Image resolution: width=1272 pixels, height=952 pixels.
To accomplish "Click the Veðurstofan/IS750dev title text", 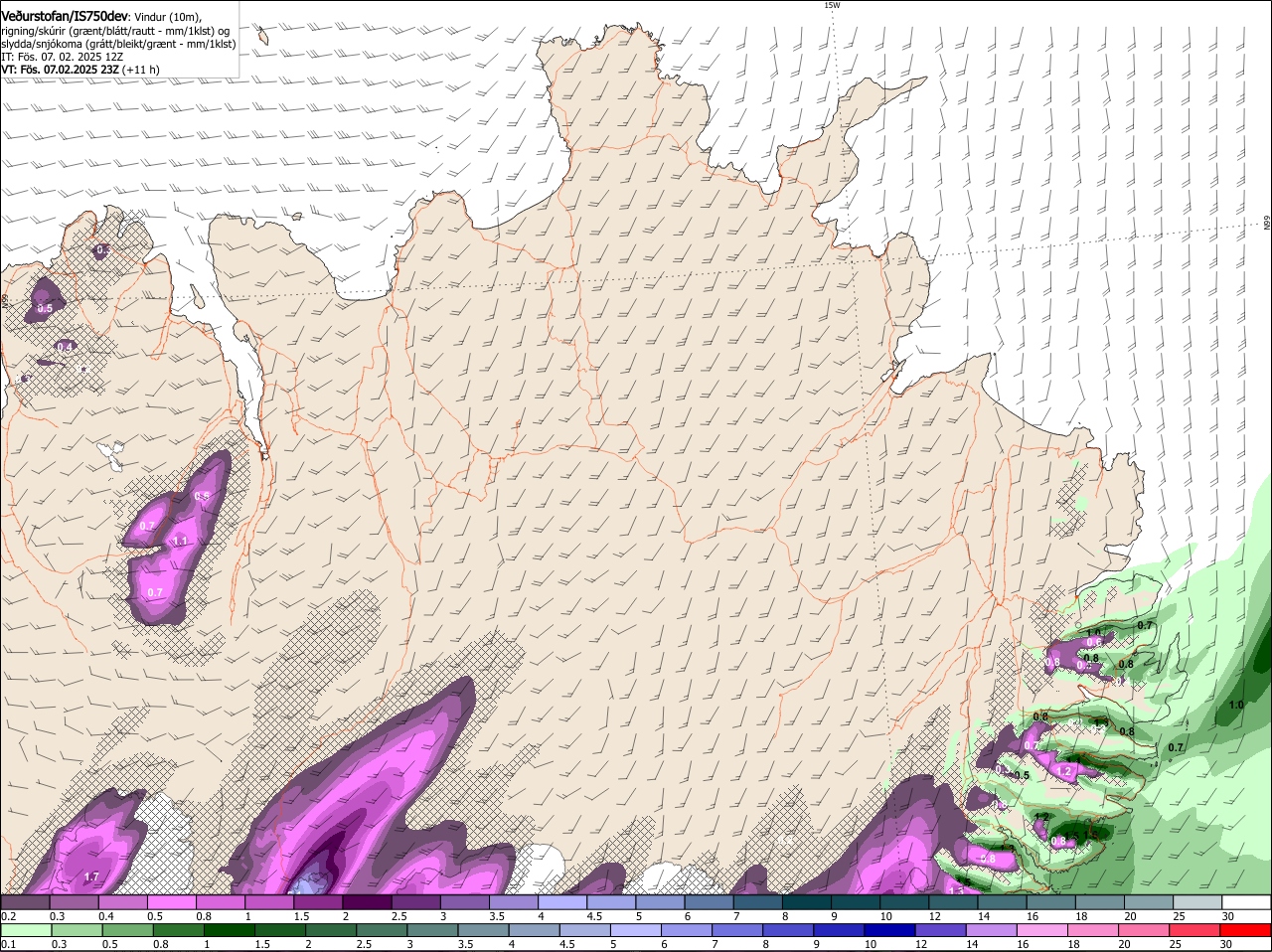I will point(65,16).
